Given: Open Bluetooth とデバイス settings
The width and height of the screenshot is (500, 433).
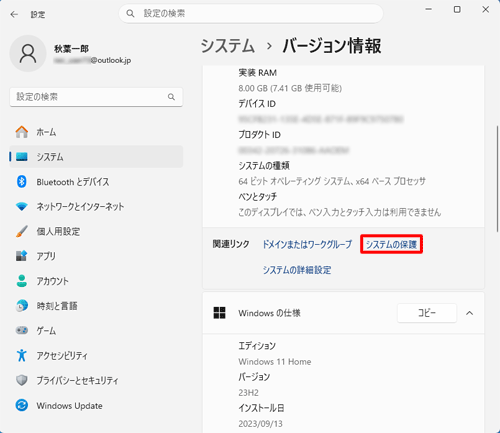Looking at the screenshot, I should coord(96,182).
